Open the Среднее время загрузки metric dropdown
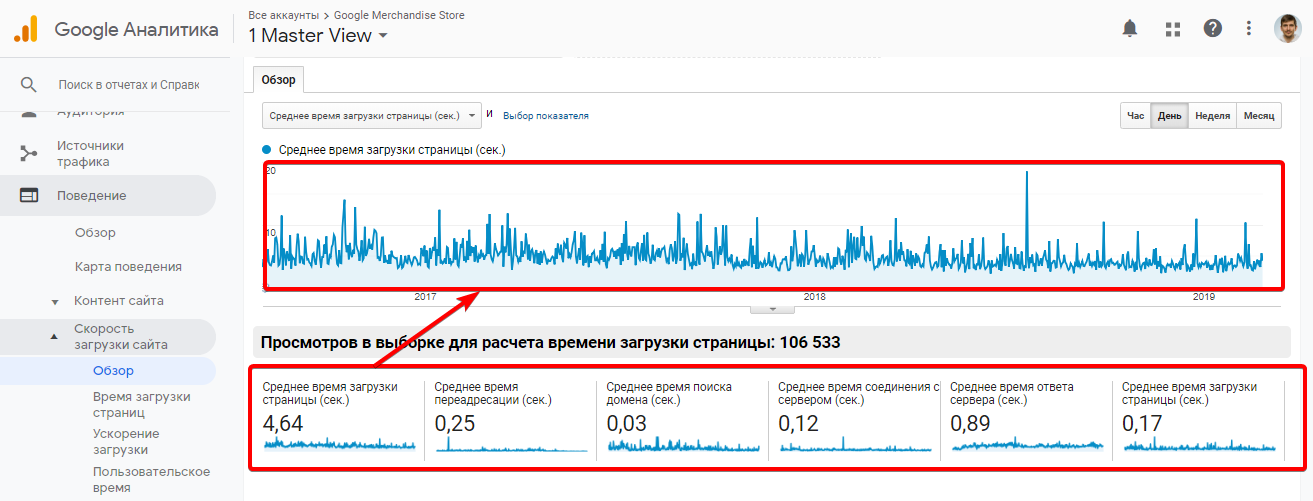 pyautogui.click(x=371, y=115)
